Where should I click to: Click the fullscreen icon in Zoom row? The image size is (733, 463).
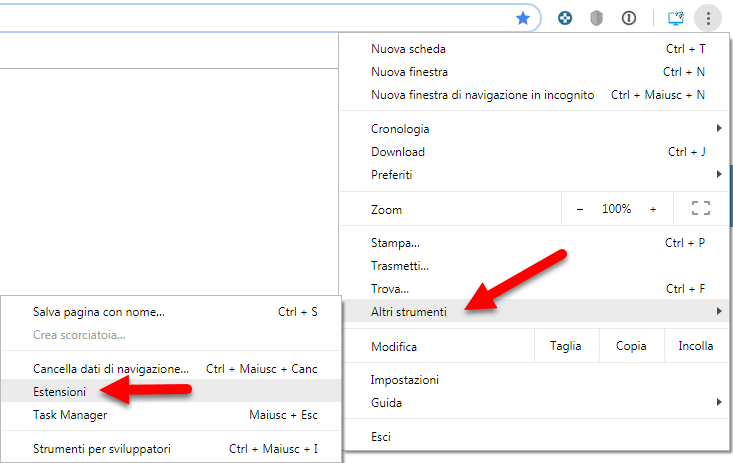pos(701,208)
